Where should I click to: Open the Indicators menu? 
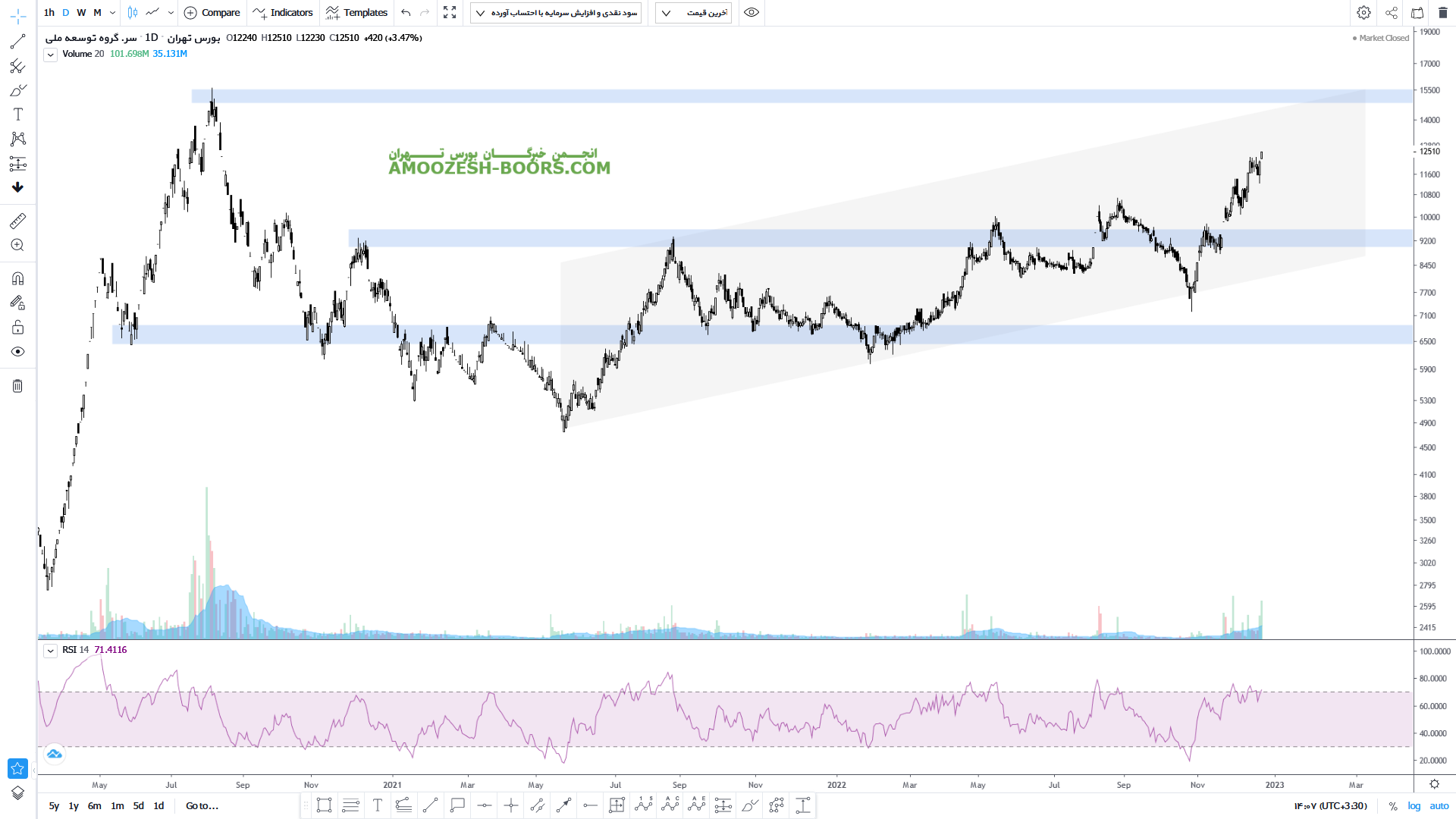coord(283,13)
